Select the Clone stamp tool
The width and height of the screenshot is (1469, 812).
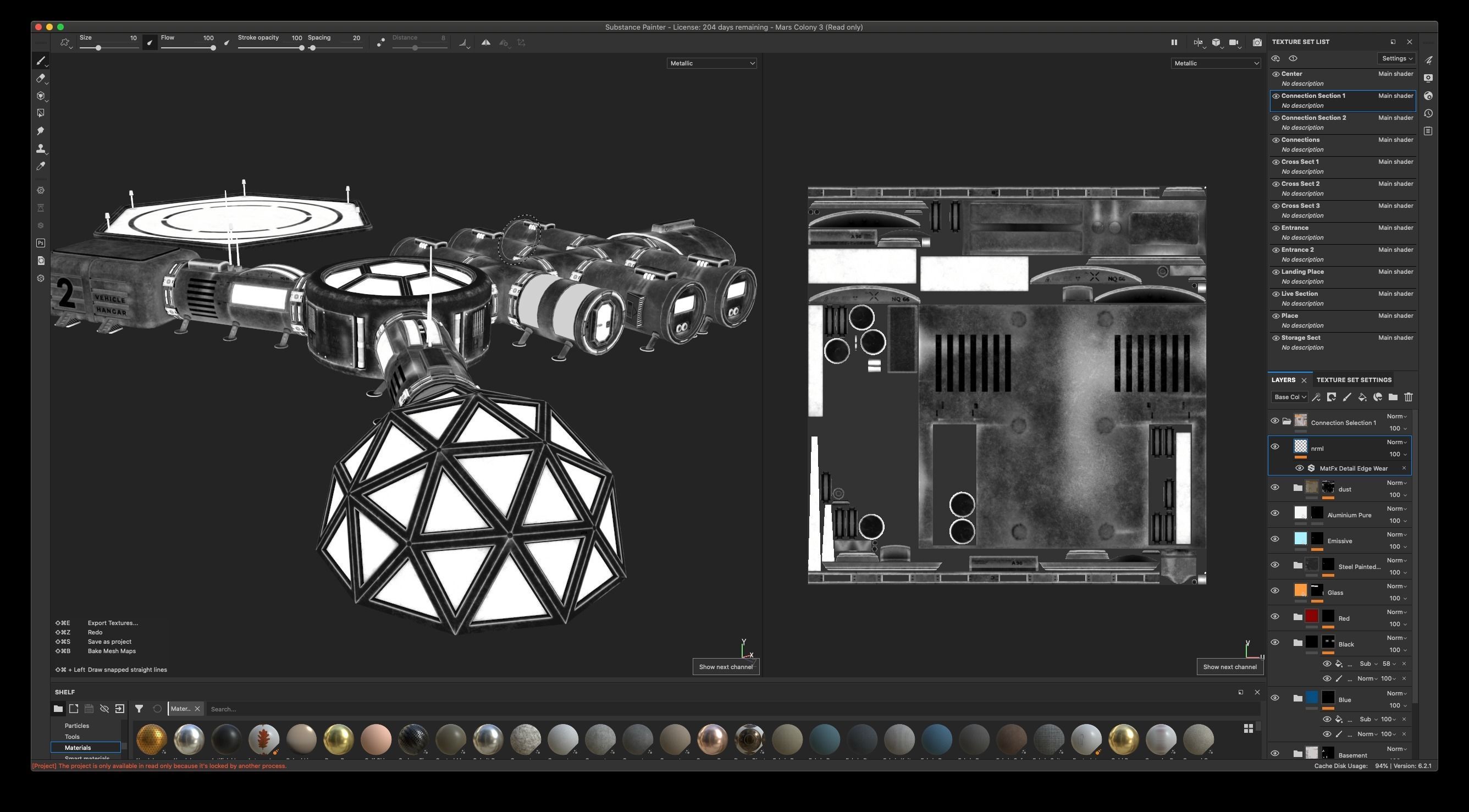tap(41, 149)
